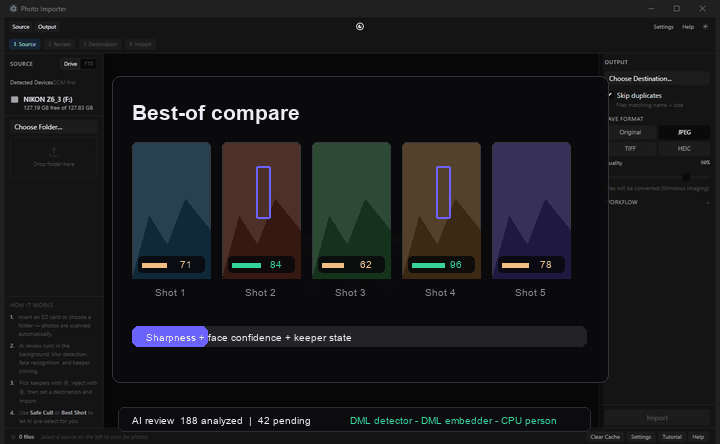
Task: Open the Source menu
Action: pos(21,27)
